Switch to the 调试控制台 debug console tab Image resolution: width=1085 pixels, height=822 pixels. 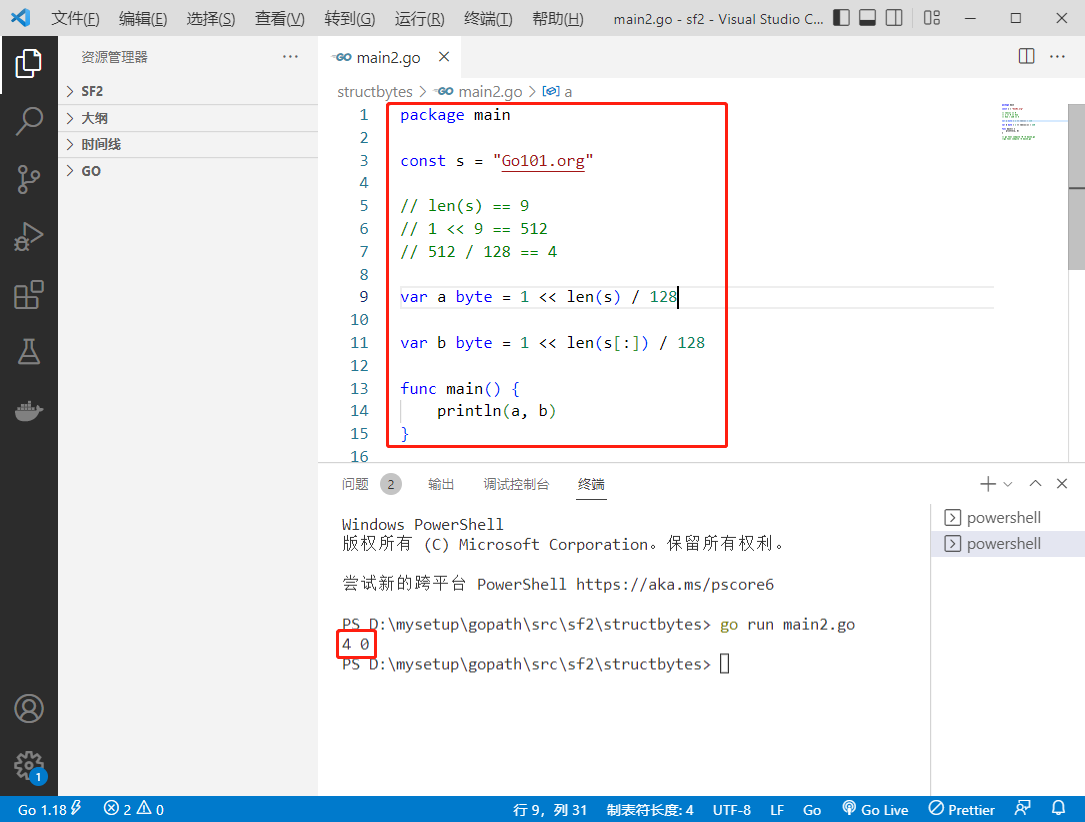pos(516,484)
